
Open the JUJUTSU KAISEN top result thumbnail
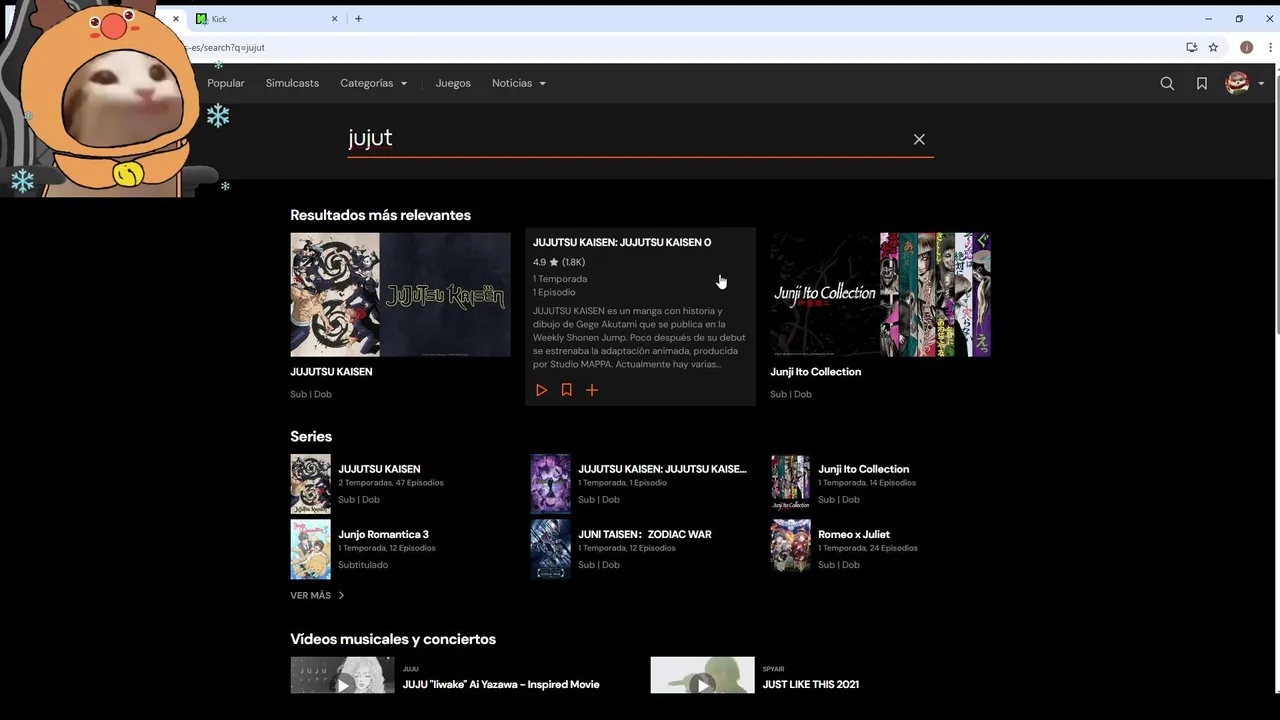pos(400,295)
